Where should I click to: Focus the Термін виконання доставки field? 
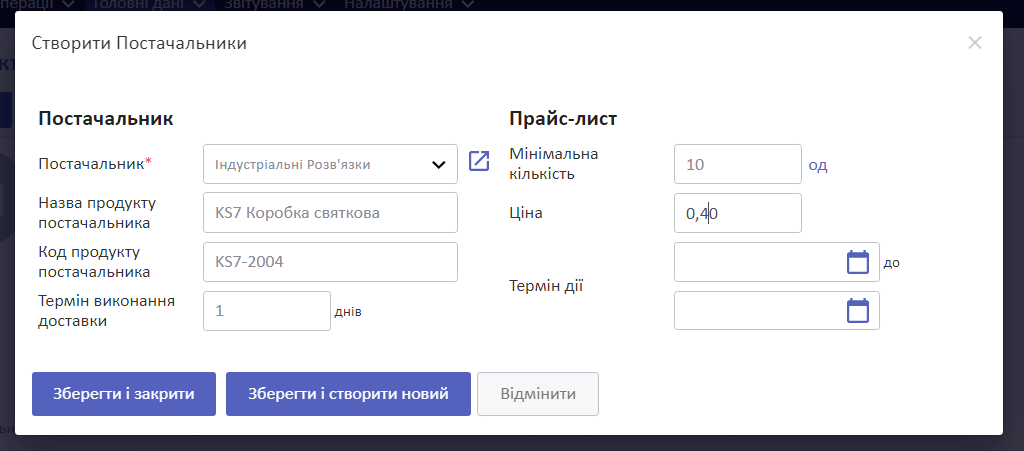tap(266, 311)
